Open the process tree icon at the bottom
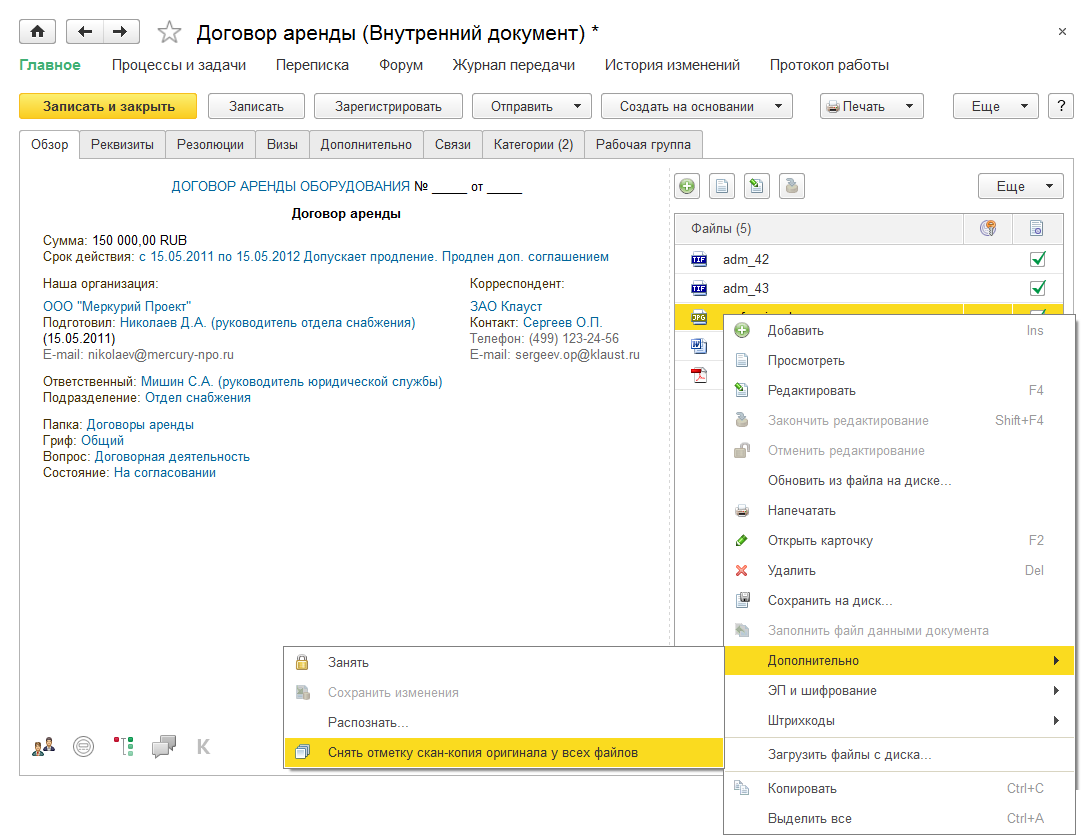Screen dimensions: 1084x835 123,747
